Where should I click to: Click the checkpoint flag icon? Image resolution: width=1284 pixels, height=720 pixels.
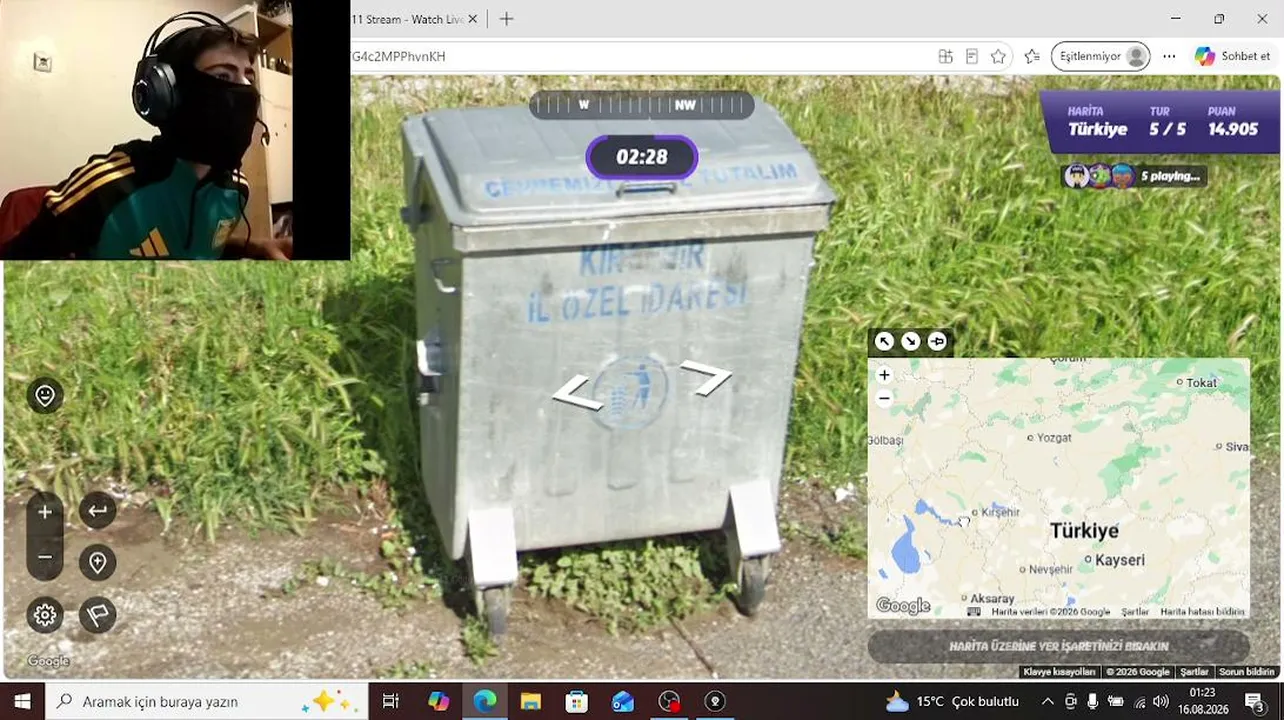pos(97,615)
